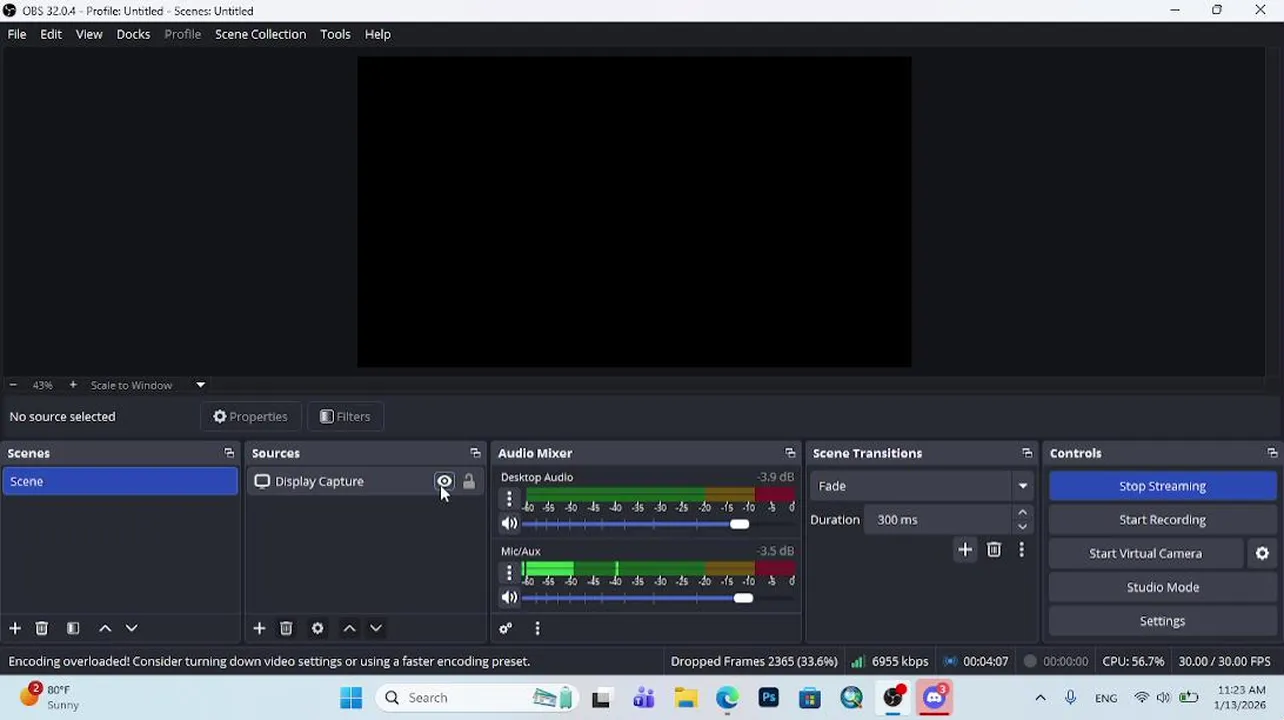Open advanced audio properties gears icon
The height and width of the screenshot is (720, 1284).
[x=505, y=628]
